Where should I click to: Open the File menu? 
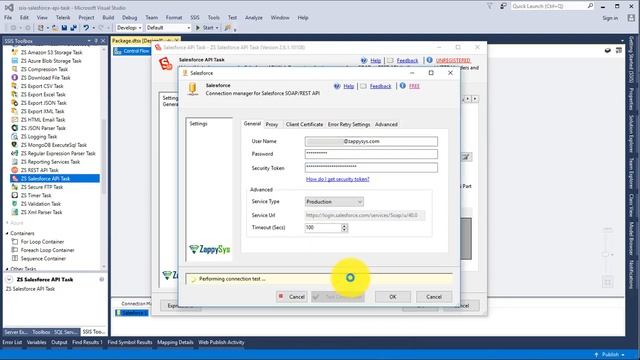pyautogui.click(x=8, y=18)
